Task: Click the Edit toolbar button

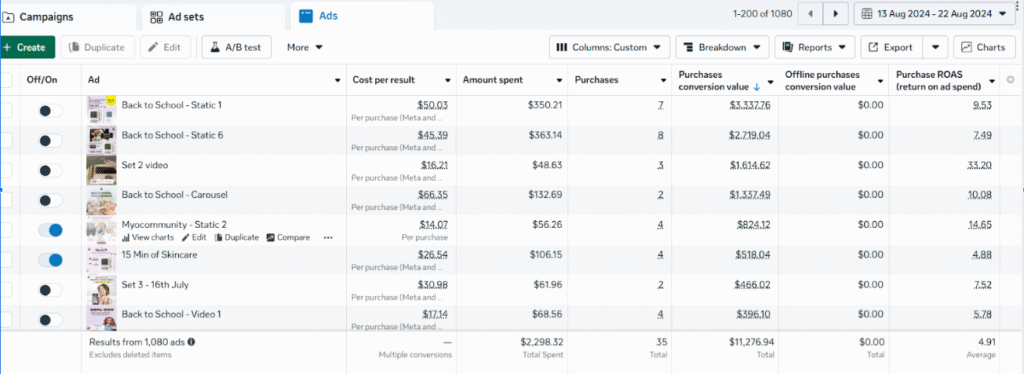Action: [165, 48]
